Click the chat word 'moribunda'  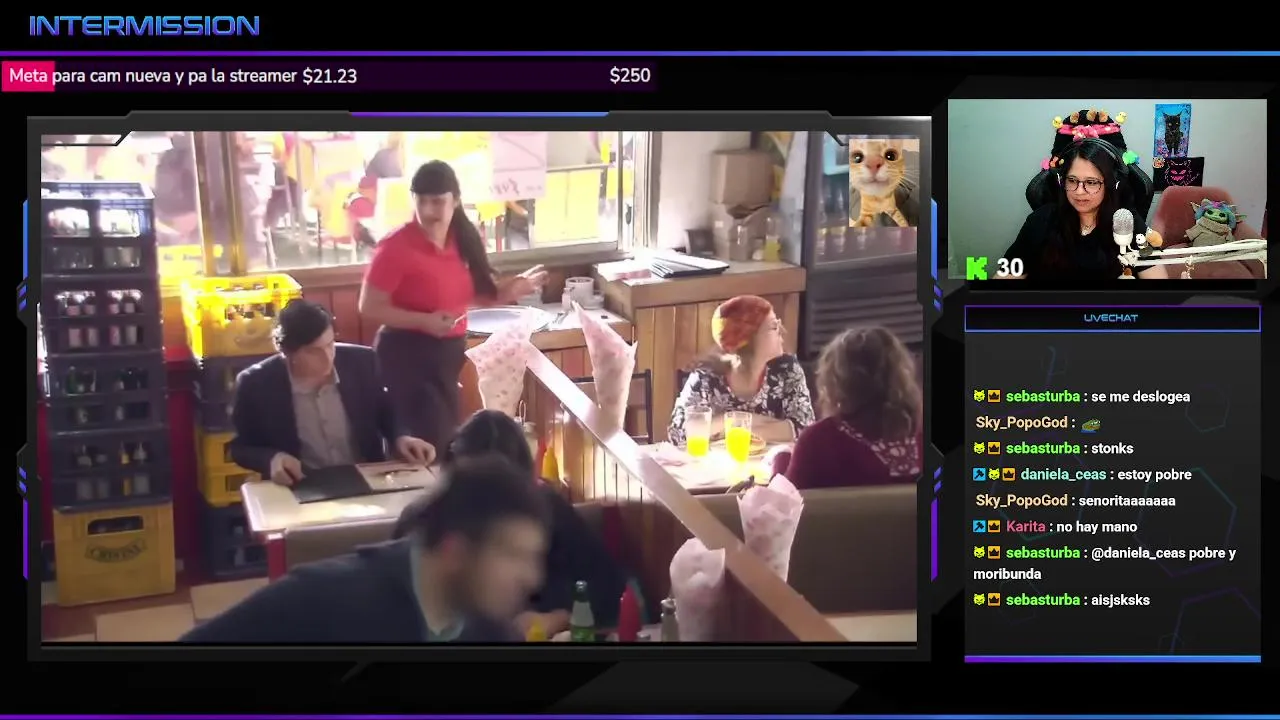tap(1007, 575)
